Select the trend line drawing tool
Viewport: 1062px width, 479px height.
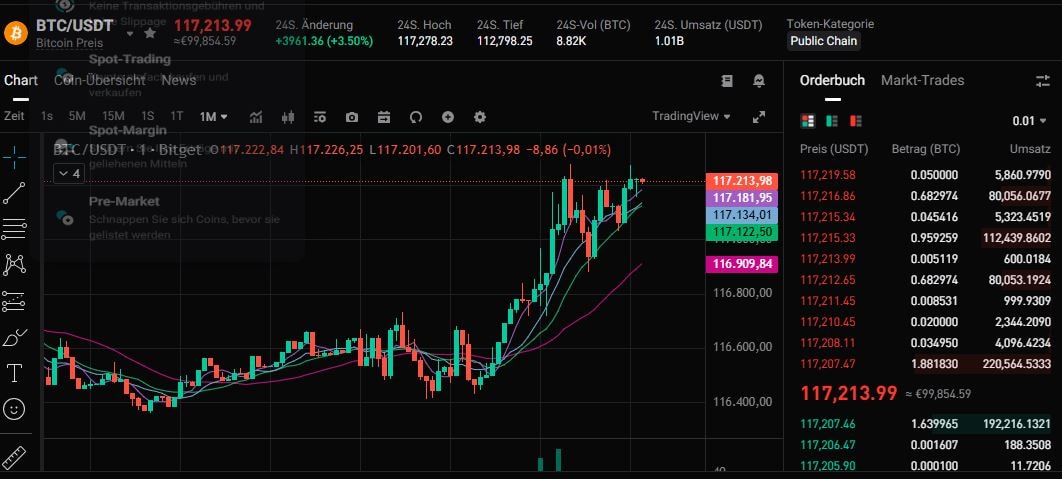(x=15, y=193)
